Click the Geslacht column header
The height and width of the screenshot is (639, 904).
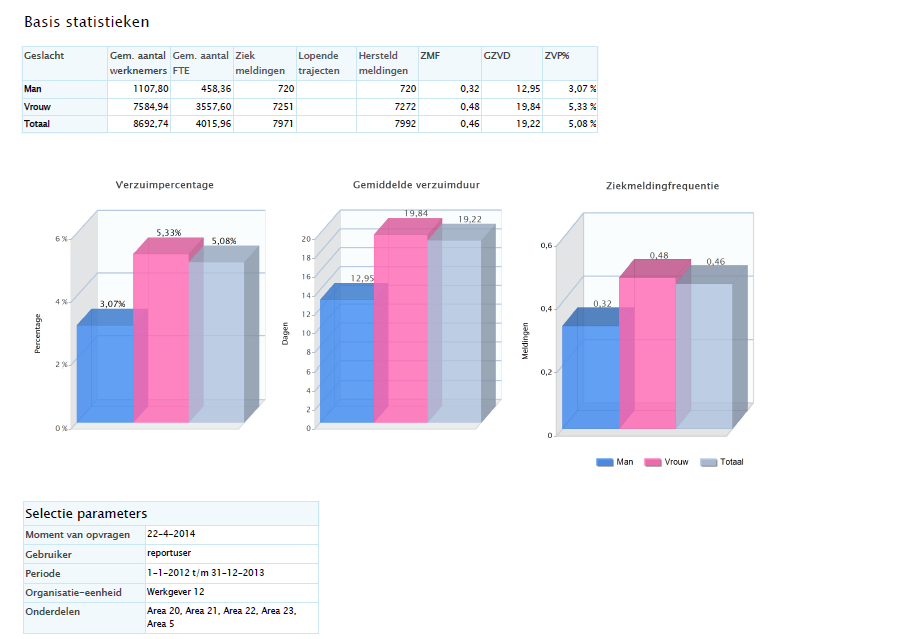tap(44, 56)
